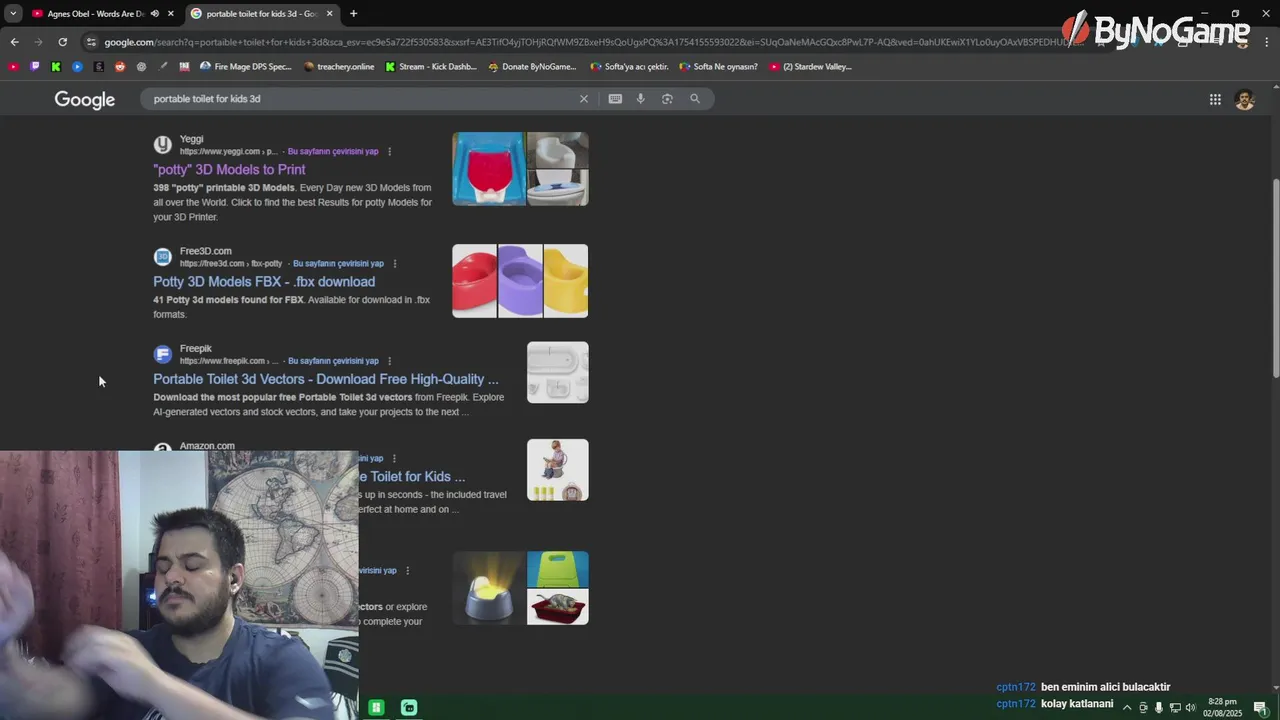Open the taskbar volume control
The width and height of the screenshot is (1280, 720).
click(x=1190, y=708)
